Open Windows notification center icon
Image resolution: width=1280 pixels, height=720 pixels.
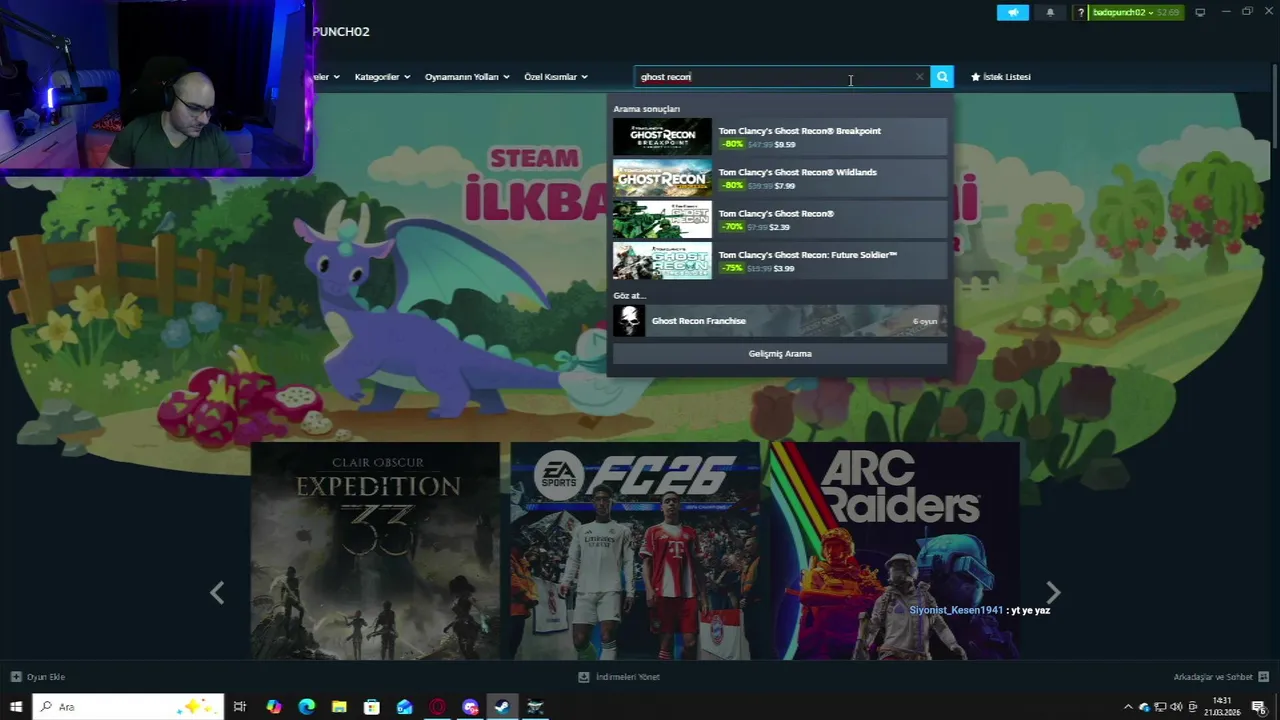pos(1259,707)
